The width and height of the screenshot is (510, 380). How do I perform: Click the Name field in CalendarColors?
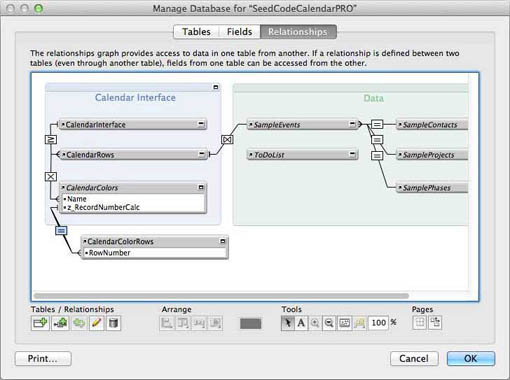[133, 199]
